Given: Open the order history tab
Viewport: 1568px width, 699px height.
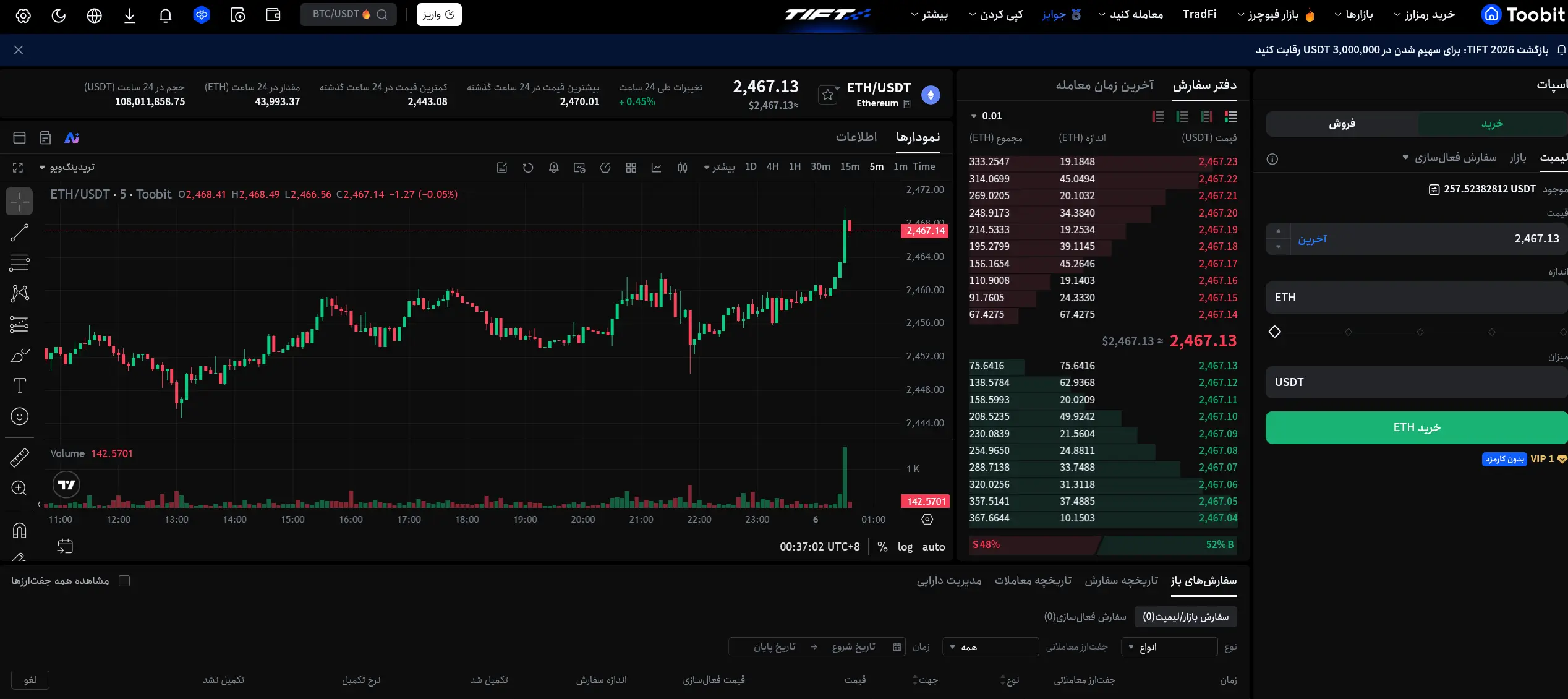Looking at the screenshot, I should click(1121, 581).
